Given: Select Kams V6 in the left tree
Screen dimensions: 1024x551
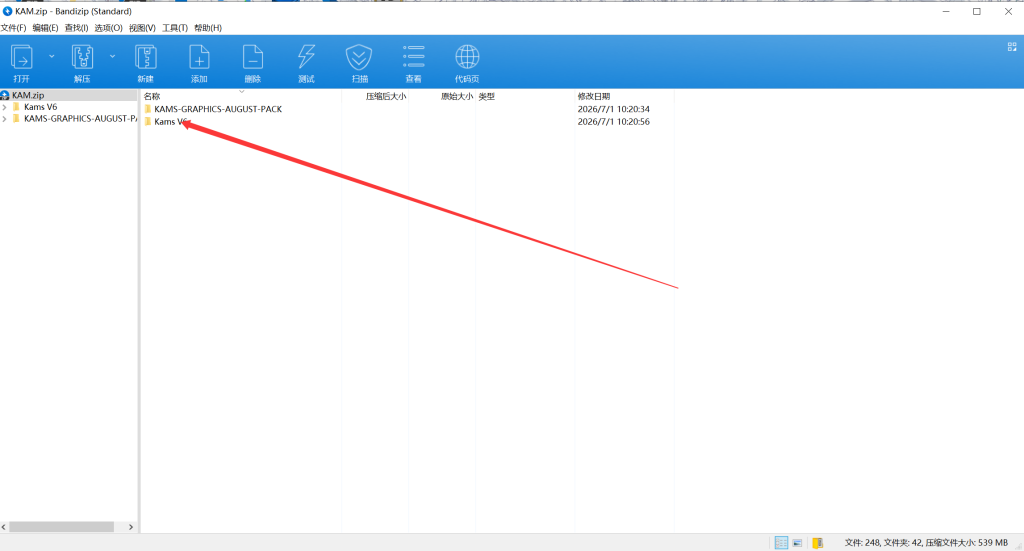Looking at the screenshot, I should (40, 107).
